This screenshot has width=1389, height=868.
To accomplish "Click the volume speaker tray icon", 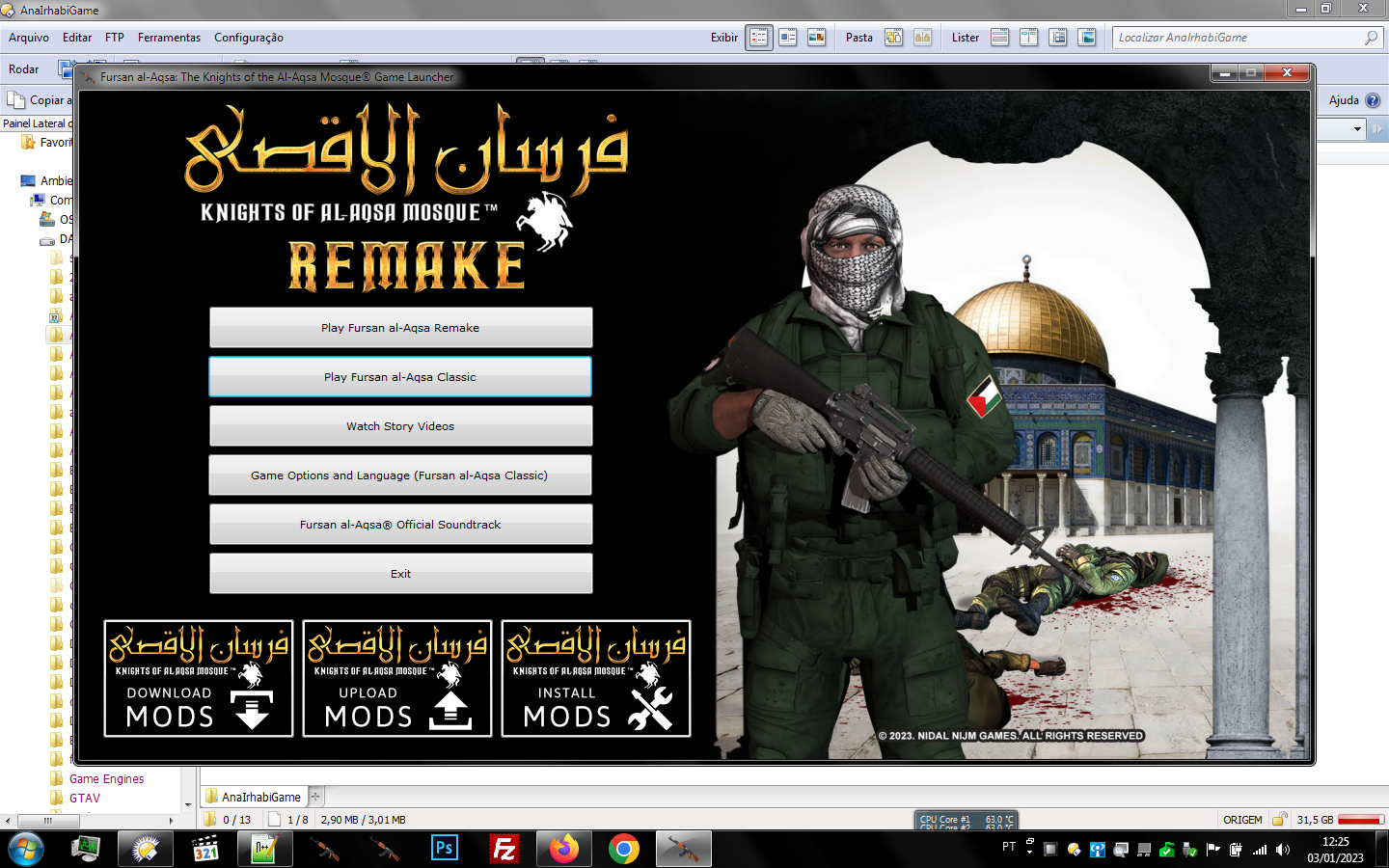I will [1282, 850].
